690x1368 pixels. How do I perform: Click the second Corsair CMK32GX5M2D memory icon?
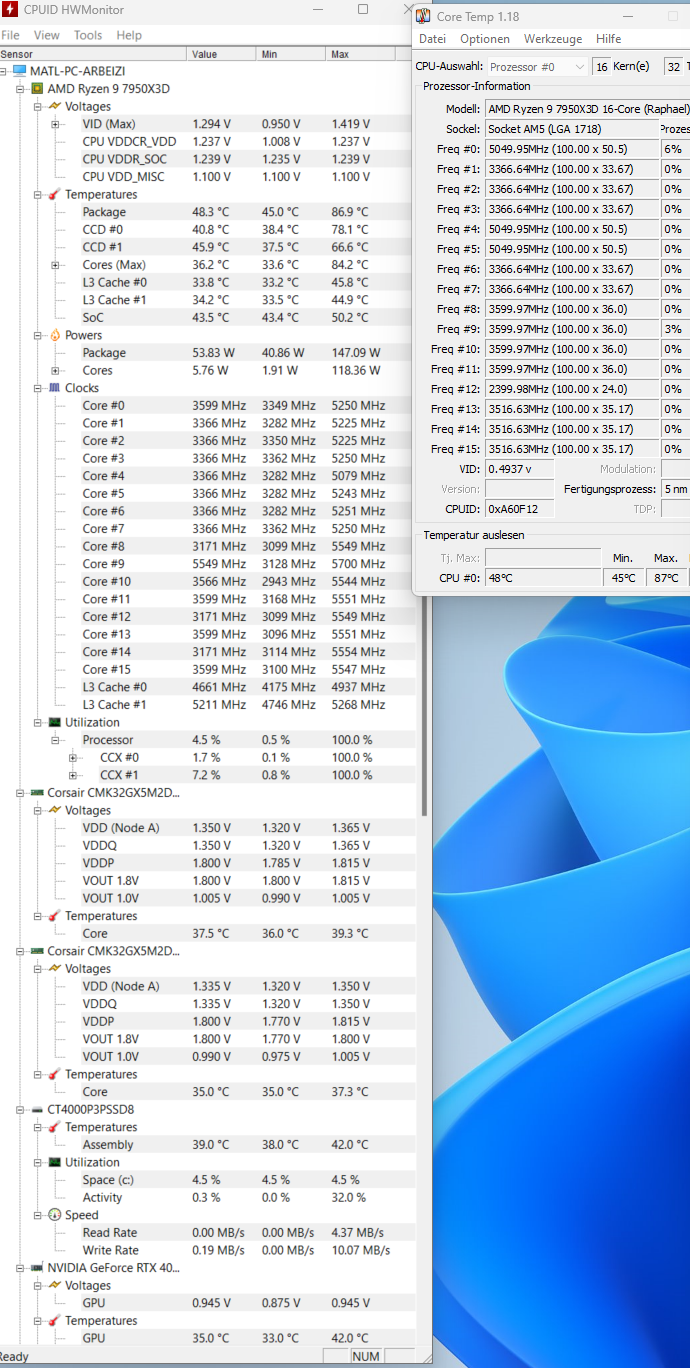(x=37, y=951)
